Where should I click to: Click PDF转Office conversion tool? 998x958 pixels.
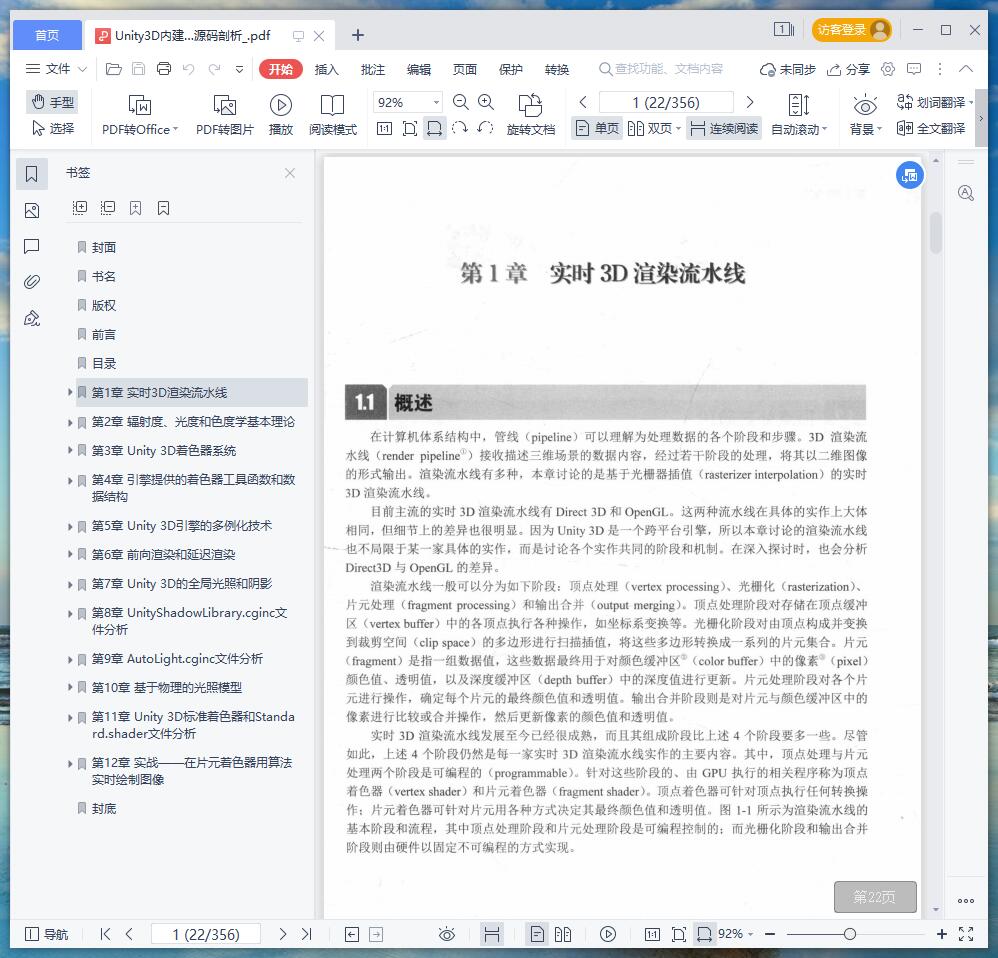(140, 115)
